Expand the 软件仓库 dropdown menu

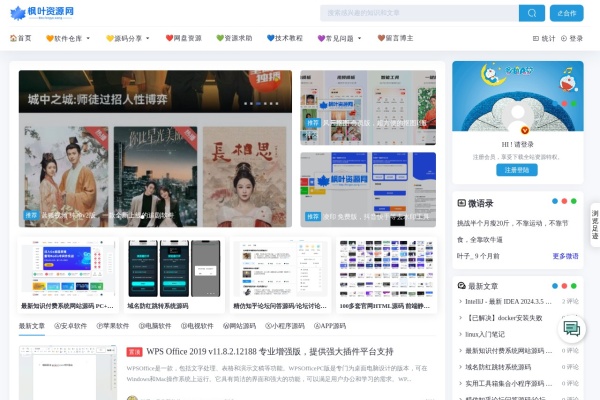(x=70, y=38)
